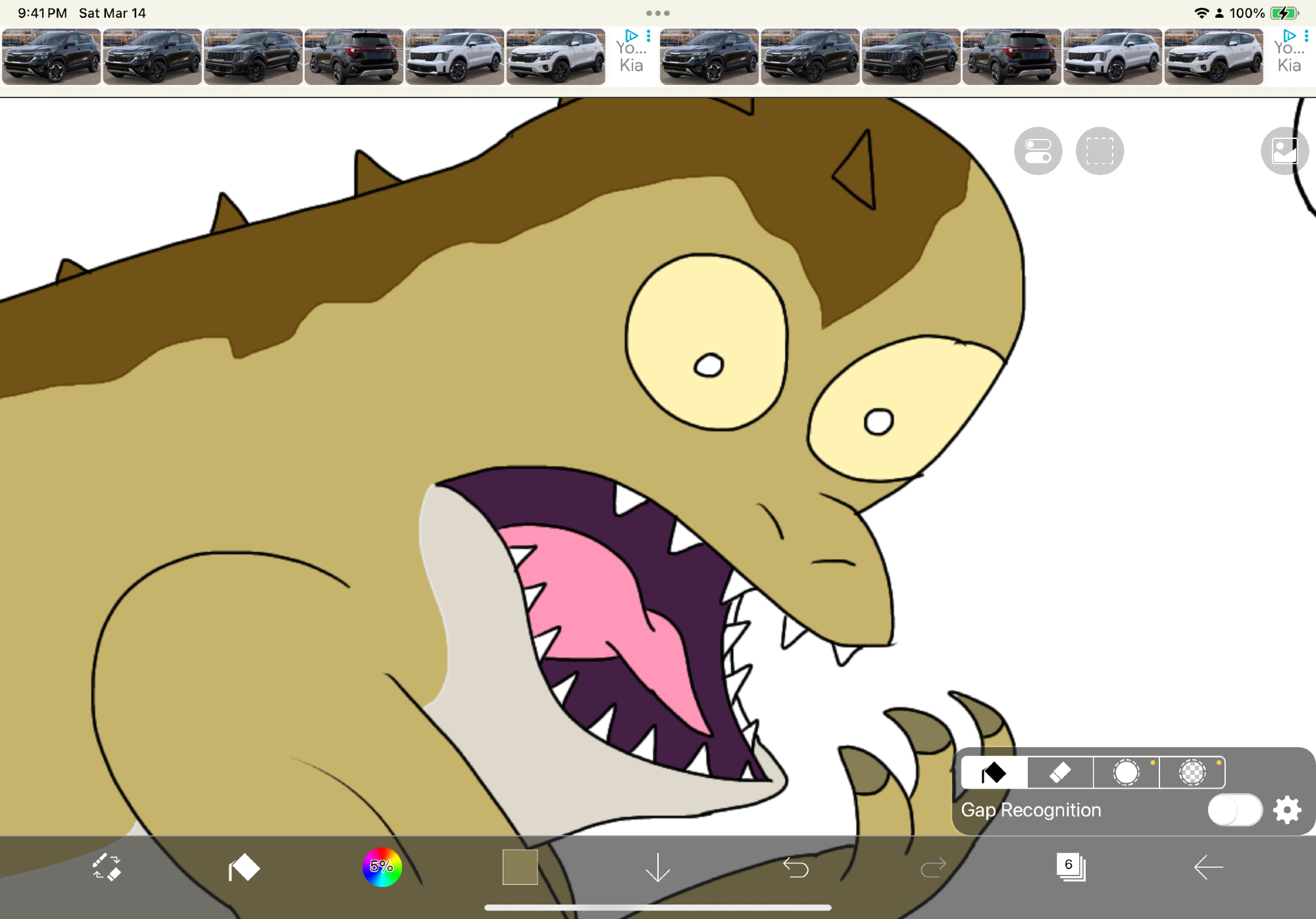Enable the Gap Recognition switch
The image size is (1316, 919).
[1234, 810]
